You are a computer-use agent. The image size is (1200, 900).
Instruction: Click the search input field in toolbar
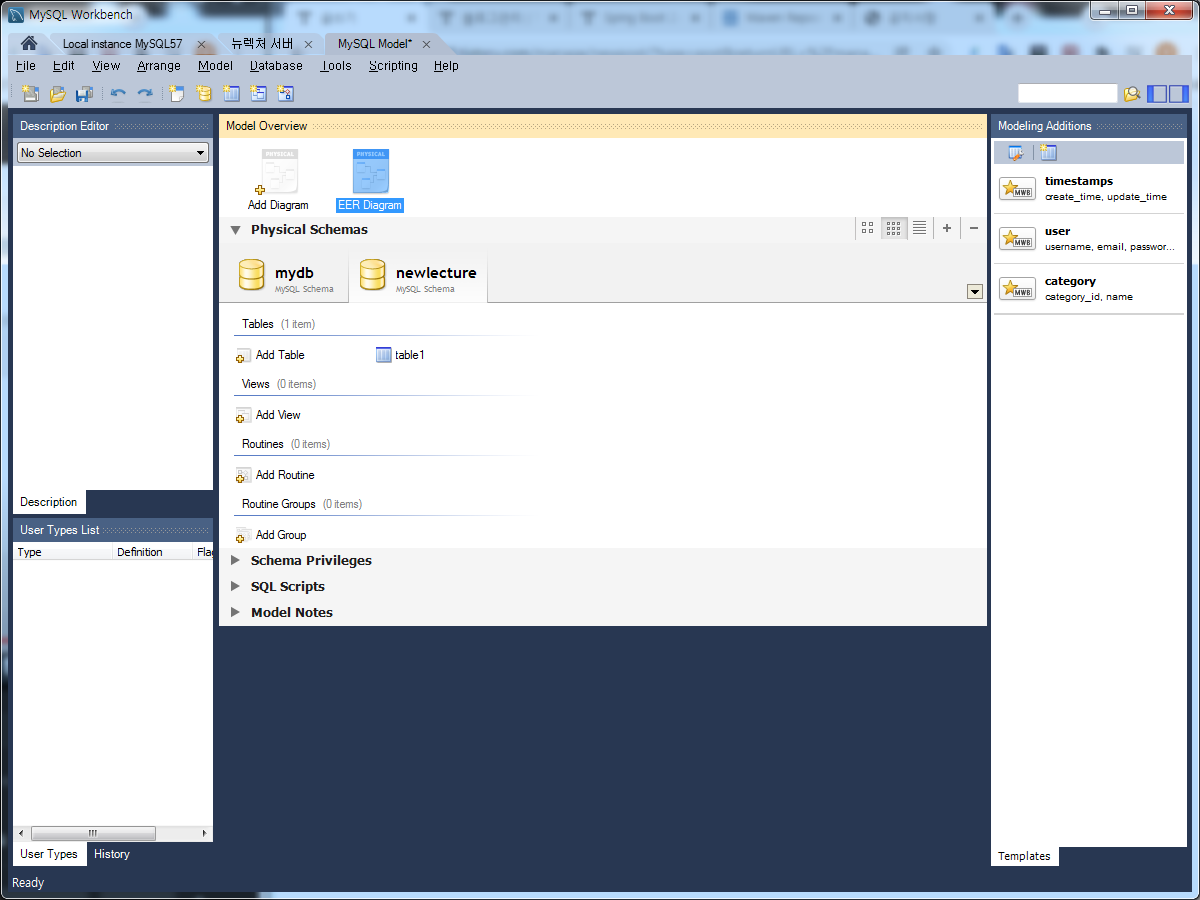(1067, 93)
